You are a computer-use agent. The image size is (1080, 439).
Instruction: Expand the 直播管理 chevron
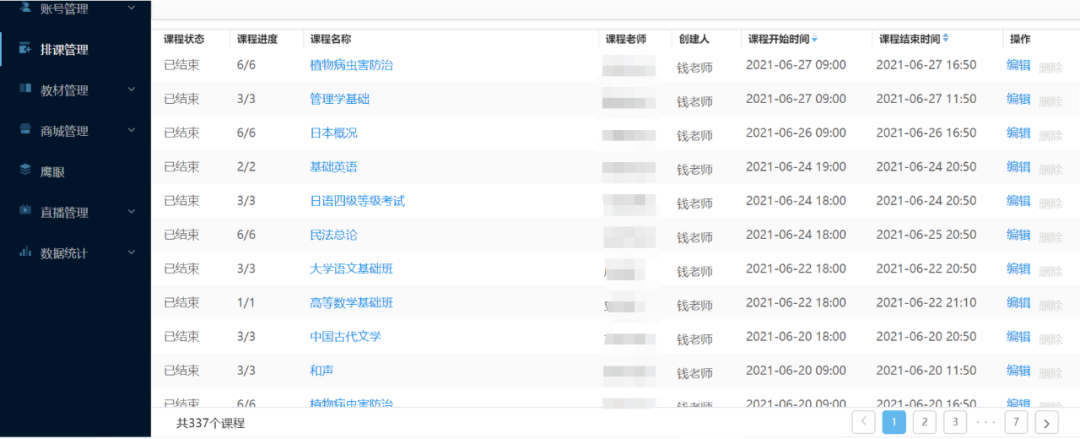(132, 212)
